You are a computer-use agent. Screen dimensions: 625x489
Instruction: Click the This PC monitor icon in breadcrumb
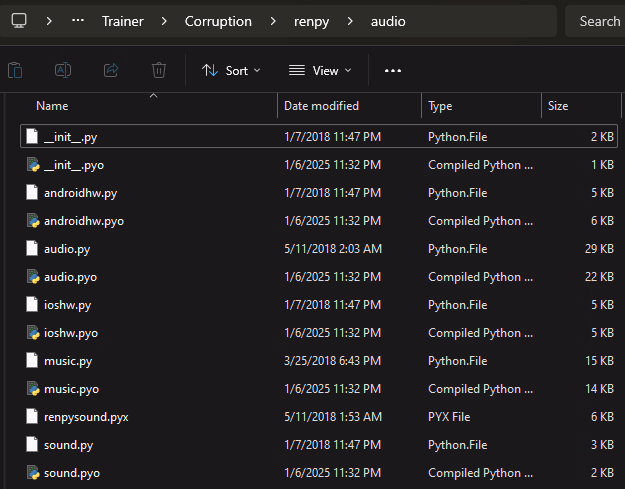(x=19, y=21)
